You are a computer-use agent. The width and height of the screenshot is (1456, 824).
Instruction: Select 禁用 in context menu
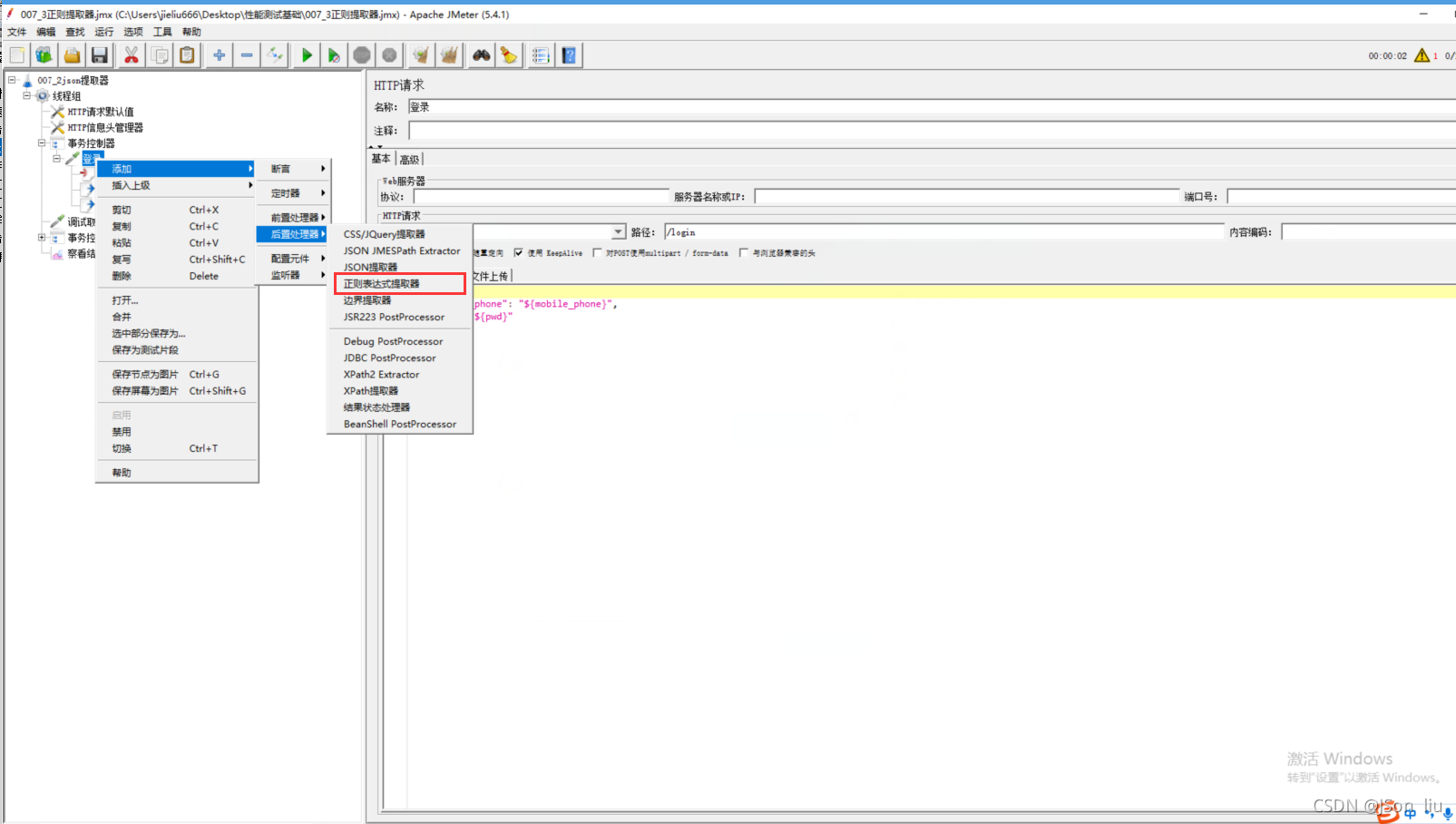(177, 432)
